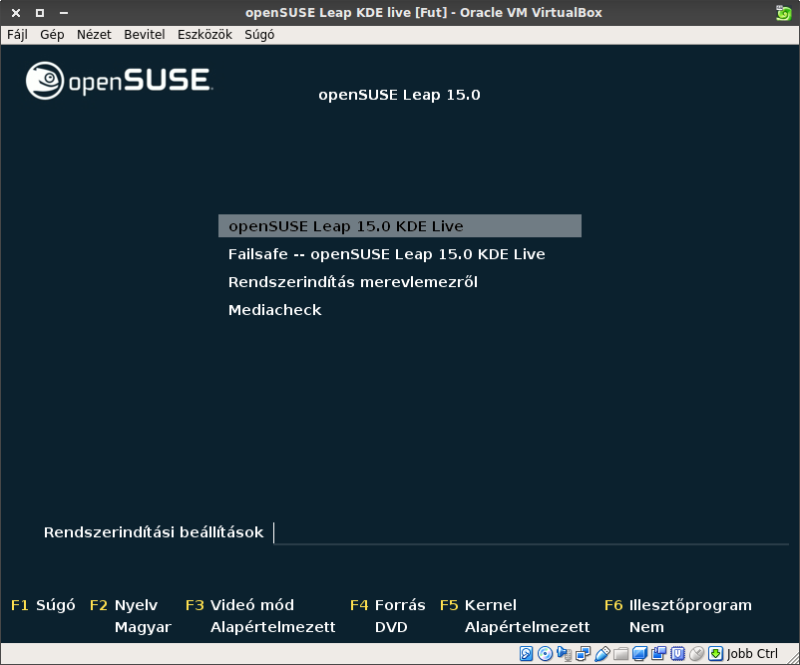Click the mouse integration status icon

[x=696, y=653]
